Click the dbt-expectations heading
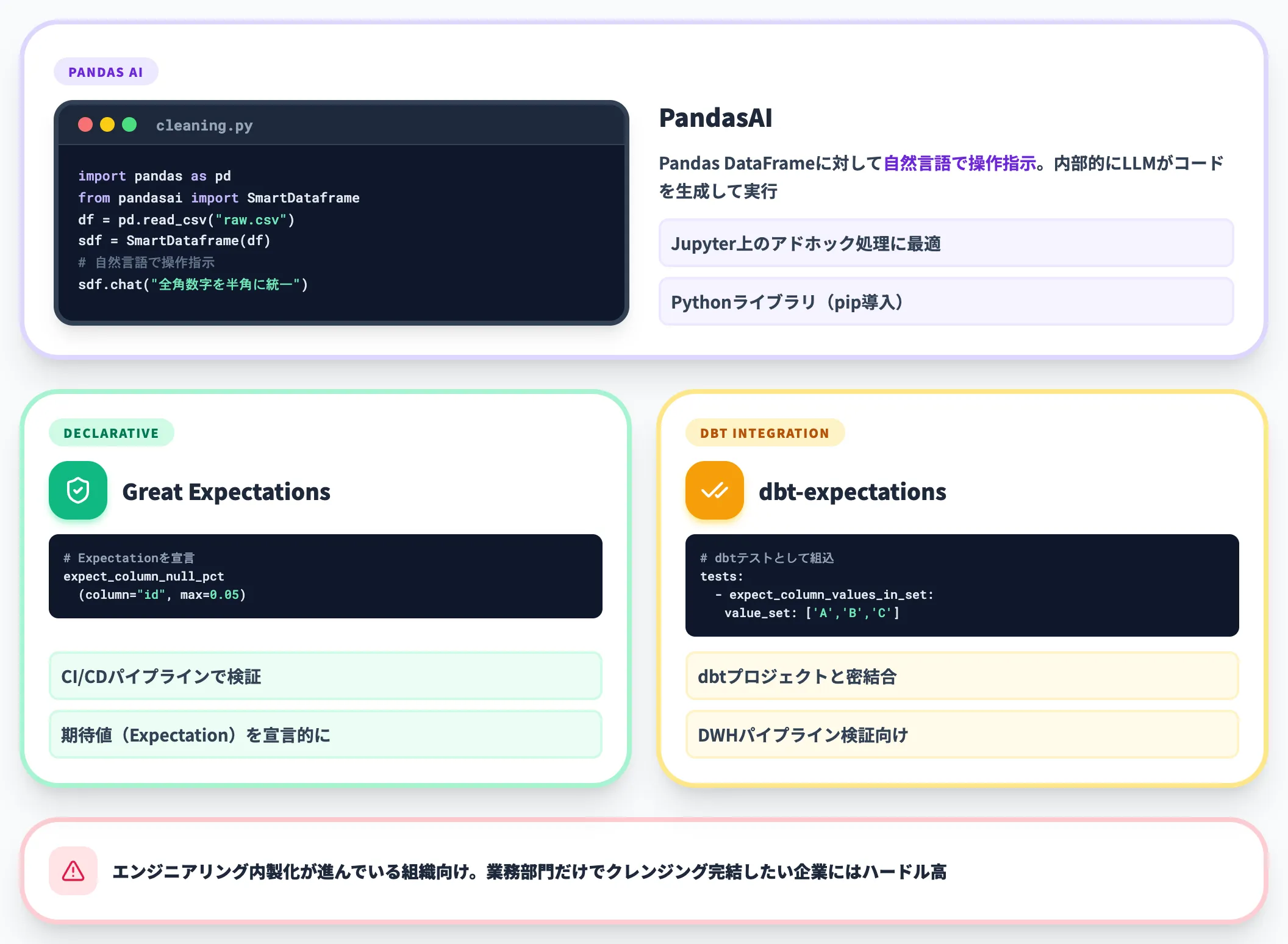 pyautogui.click(x=853, y=492)
